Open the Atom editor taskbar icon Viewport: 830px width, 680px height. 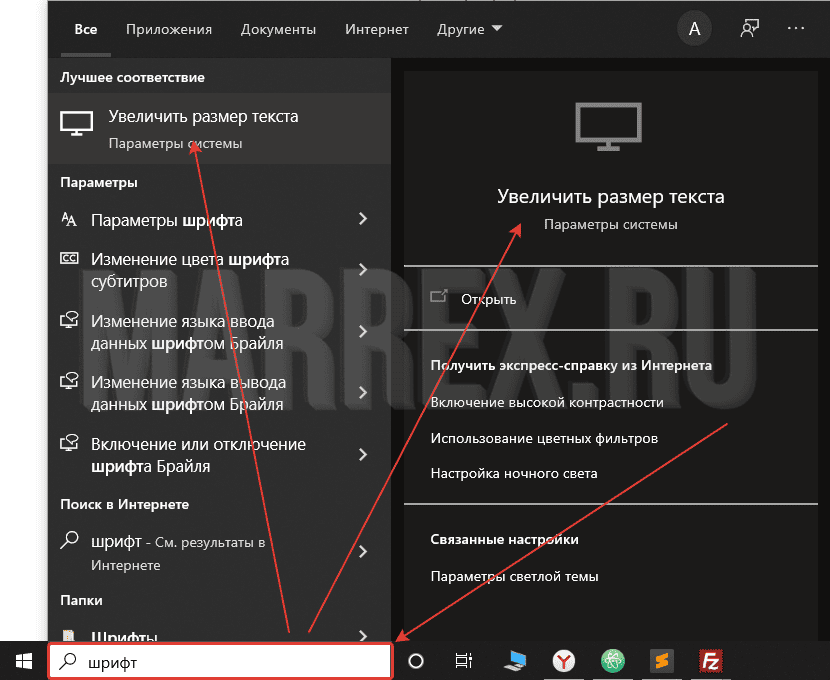pyautogui.click(x=613, y=660)
